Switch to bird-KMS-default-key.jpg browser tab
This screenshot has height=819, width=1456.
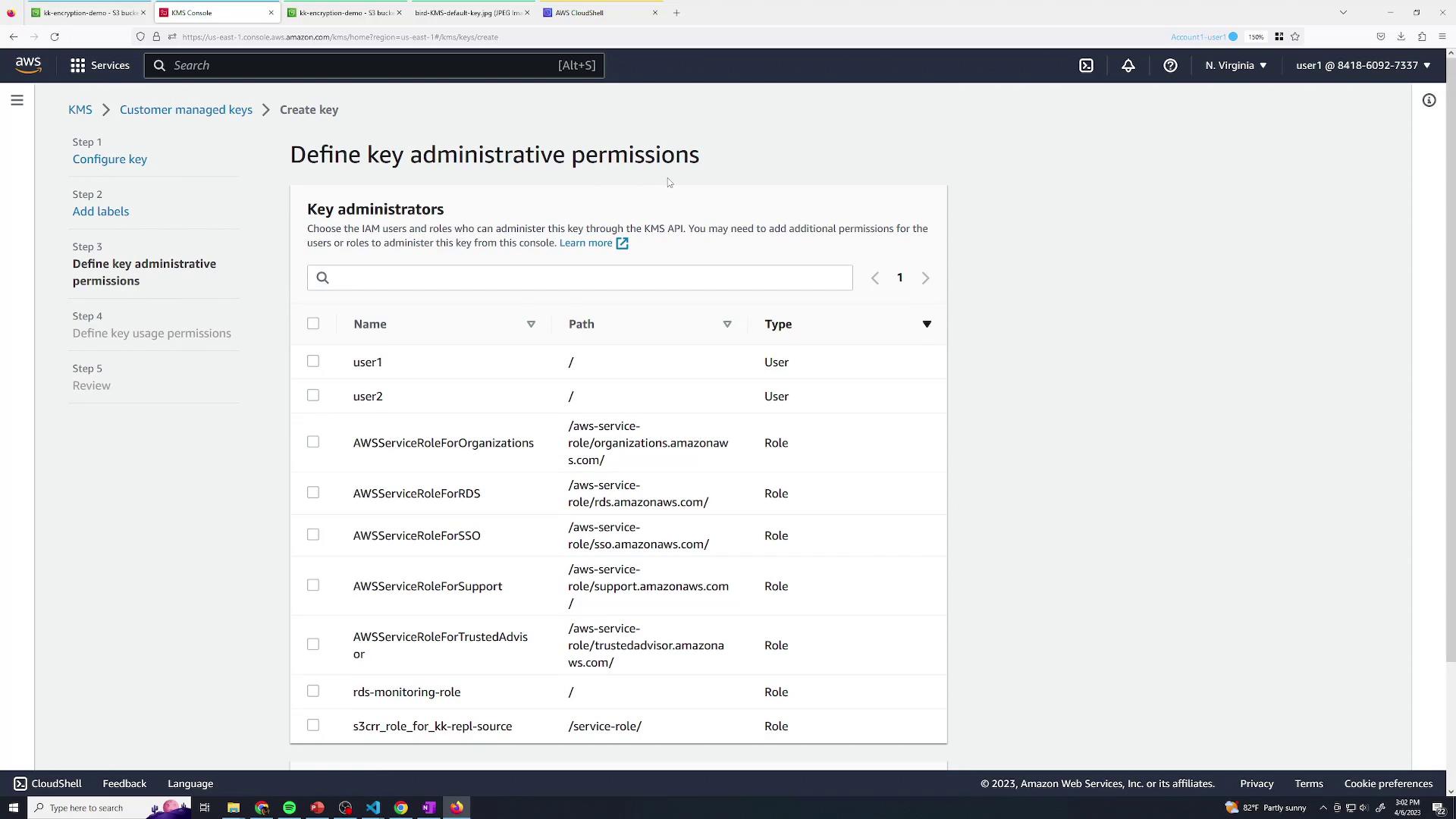point(466,13)
